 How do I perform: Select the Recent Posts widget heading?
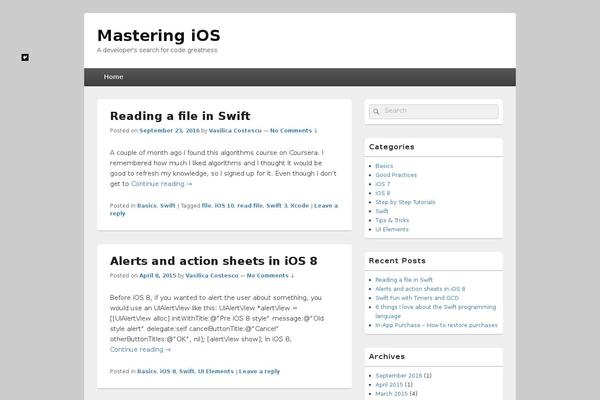397,261
